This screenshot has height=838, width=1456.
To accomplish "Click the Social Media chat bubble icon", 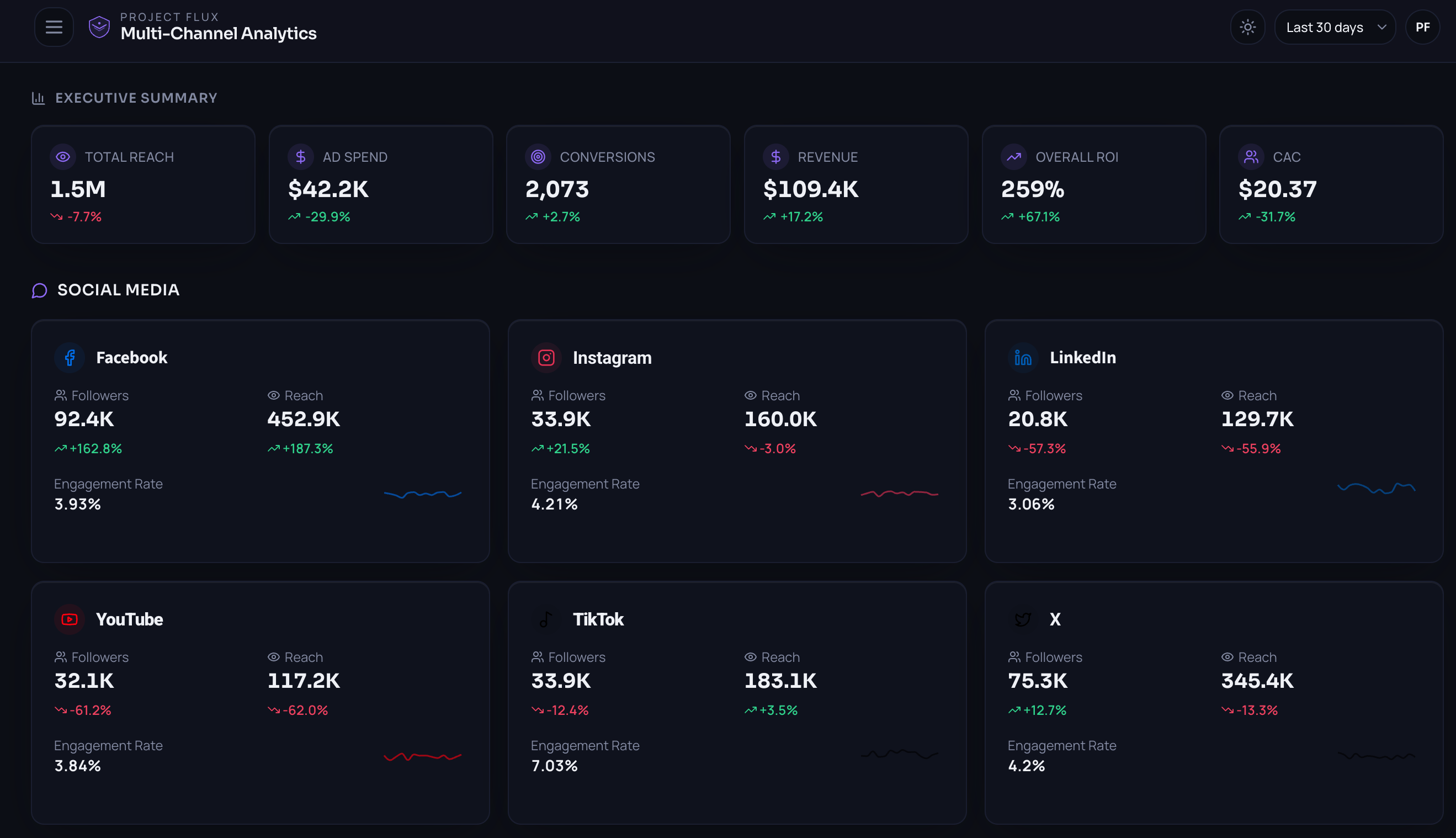I will click(39, 290).
